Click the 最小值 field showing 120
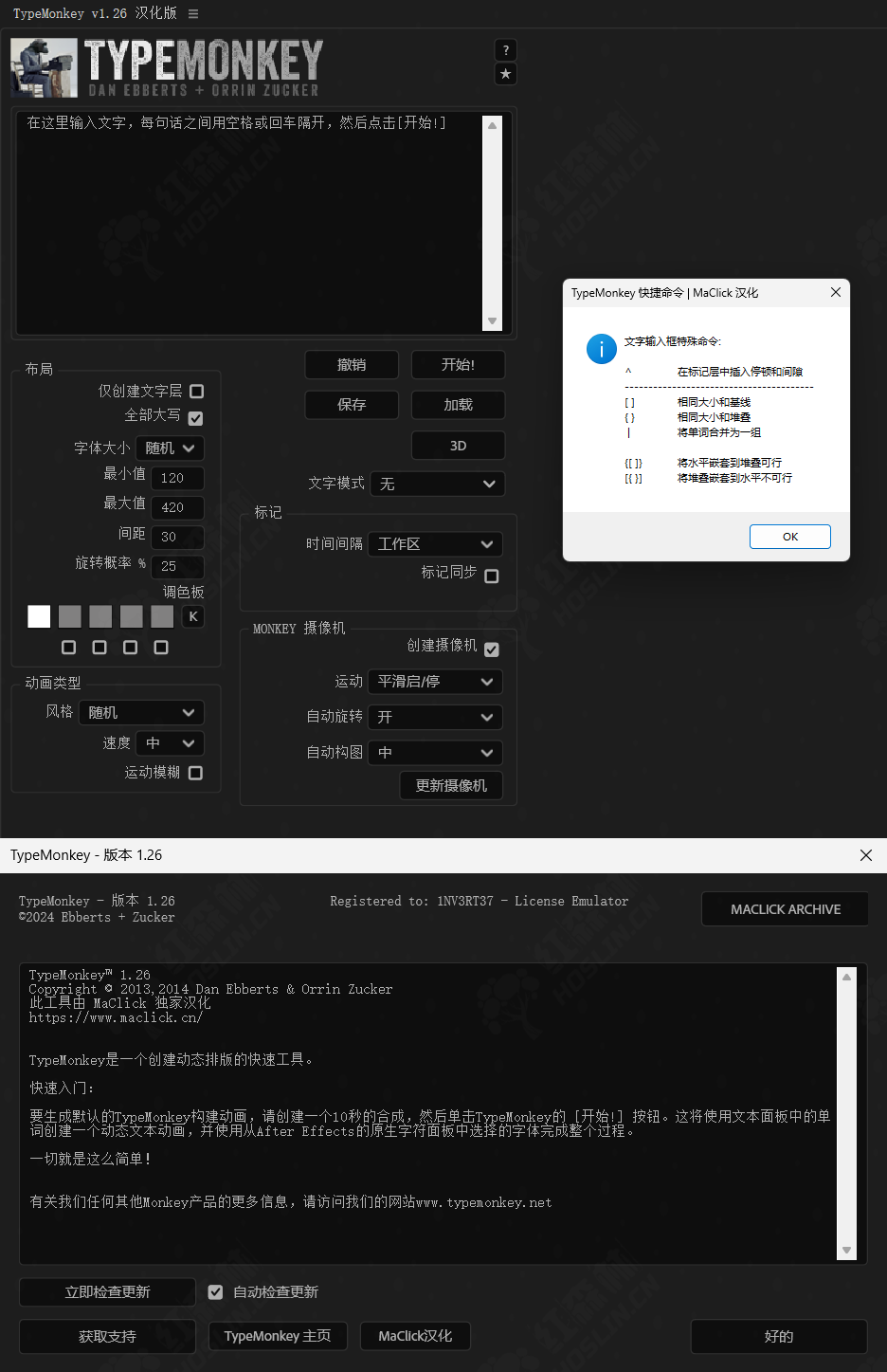This screenshot has width=887, height=1372. pyautogui.click(x=177, y=479)
